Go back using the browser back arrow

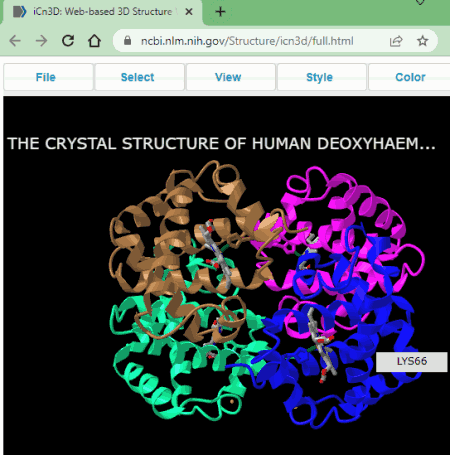tap(15, 41)
